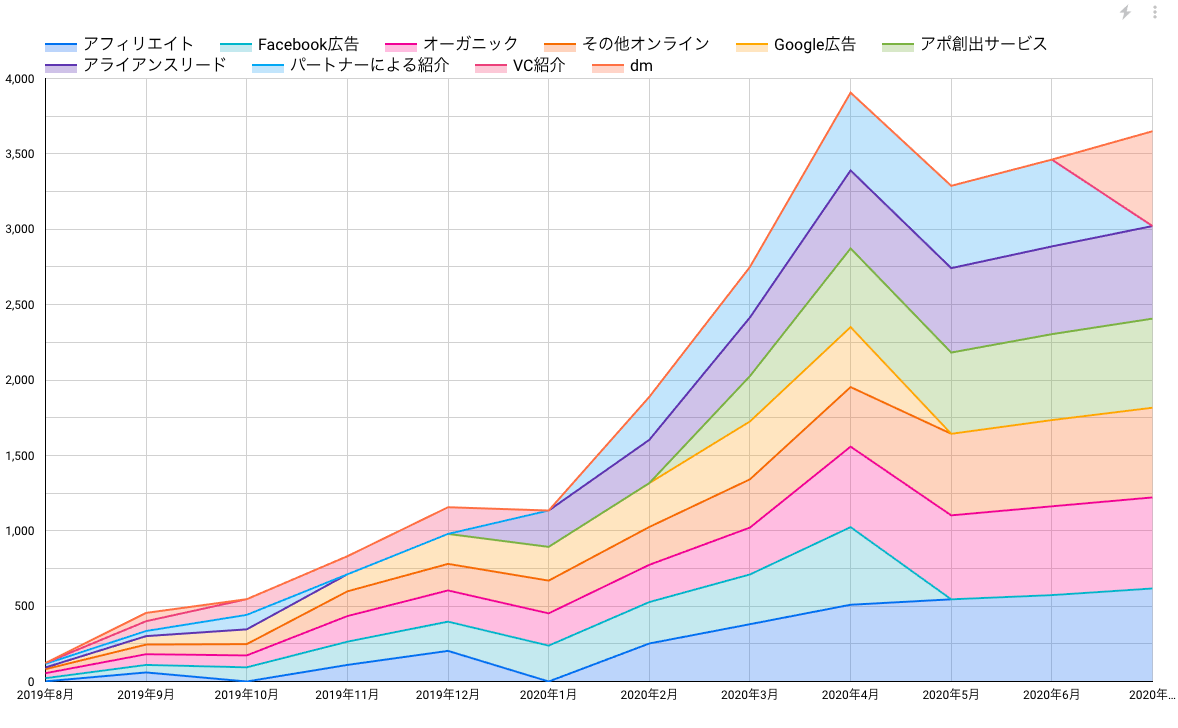Image resolution: width=1178 pixels, height=728 pixels.
Task: Click the 2019年8月 axis label
Action: click(45, 695)
